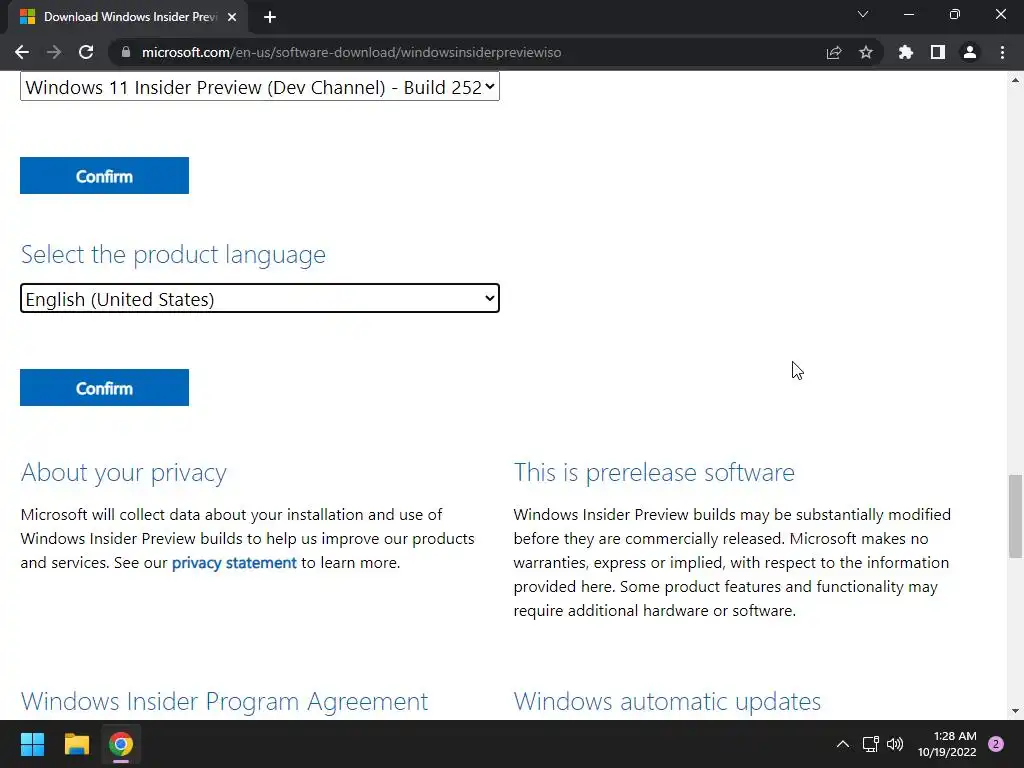The width and height of the screenshot is (1024, 768).
Task: Click the Chrome taskbar icon
Action: [x=121, y=744]
